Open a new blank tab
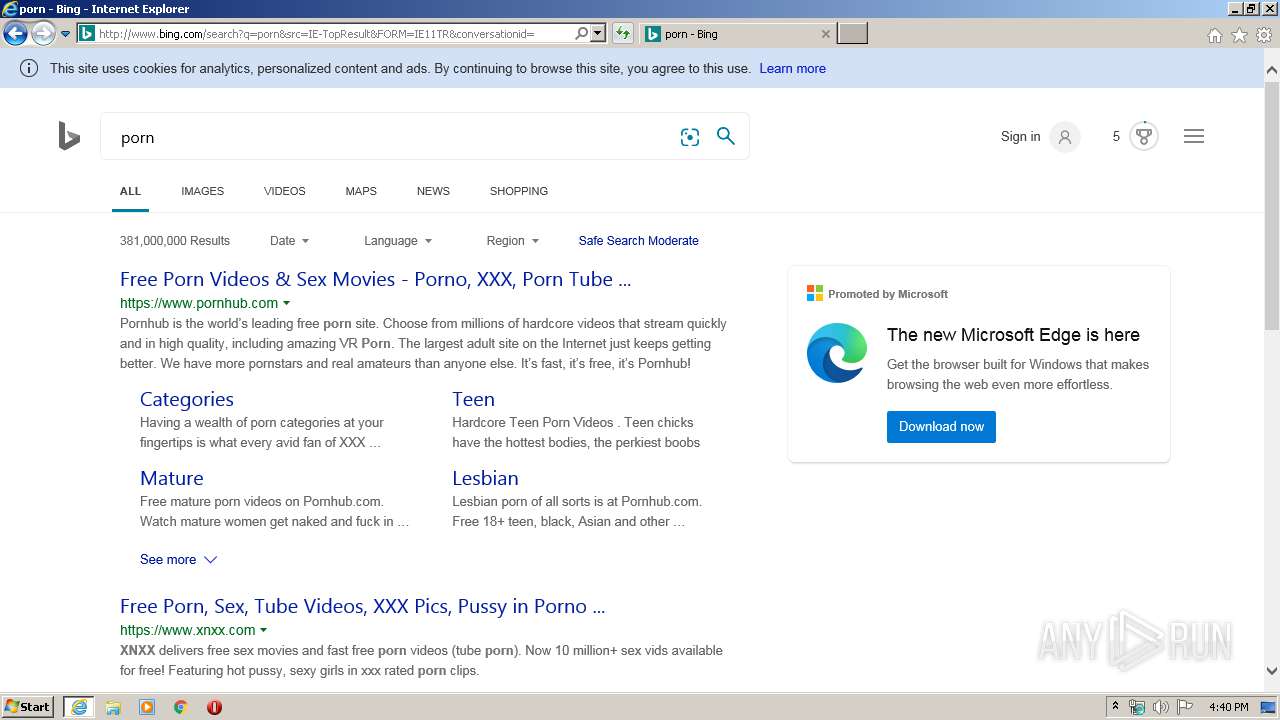The image size is (1280, 720). pos(852,34)
